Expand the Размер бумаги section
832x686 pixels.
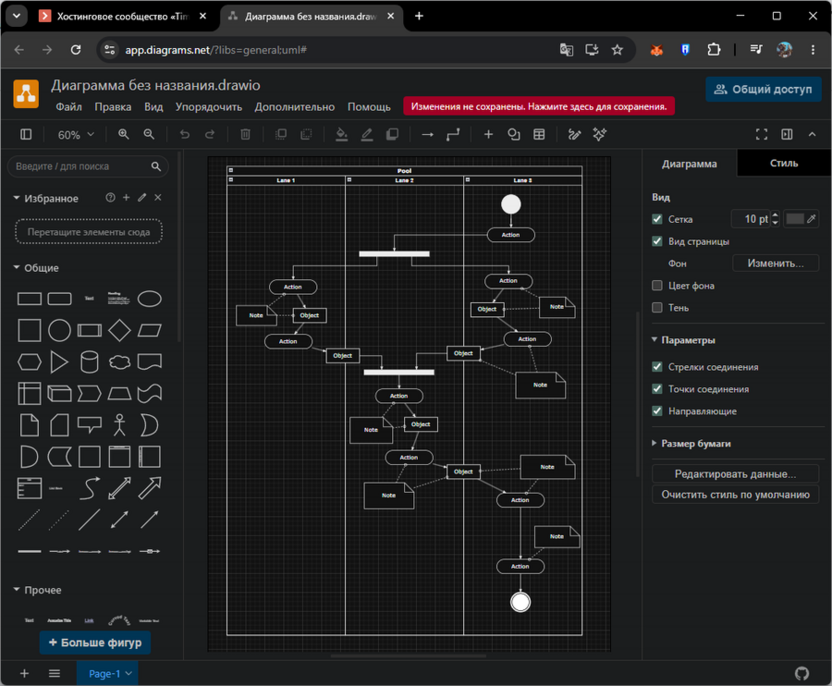click(x=696, y=444)
